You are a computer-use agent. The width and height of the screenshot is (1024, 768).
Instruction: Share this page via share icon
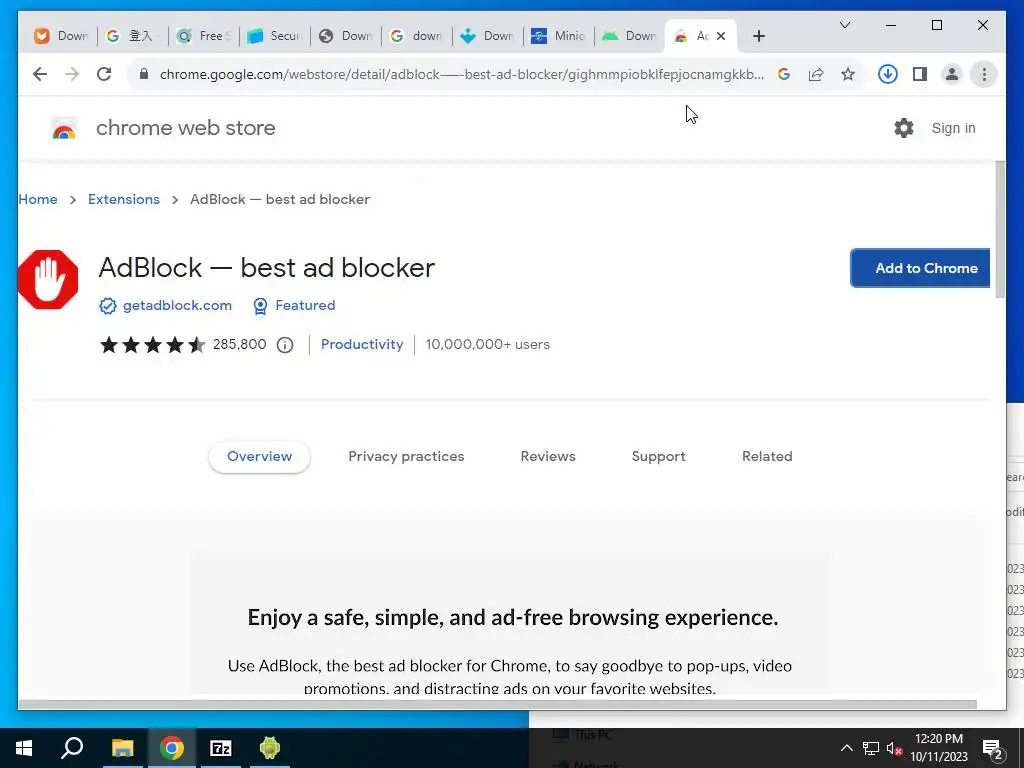click(816, 74)
